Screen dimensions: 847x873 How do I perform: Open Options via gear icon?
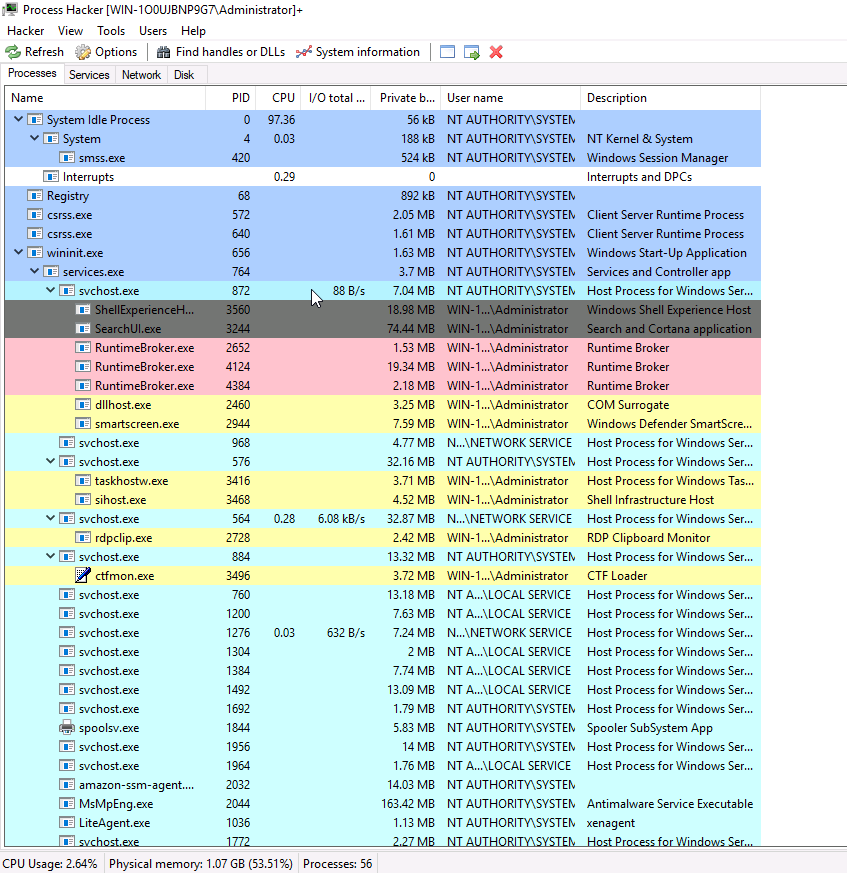83,52
